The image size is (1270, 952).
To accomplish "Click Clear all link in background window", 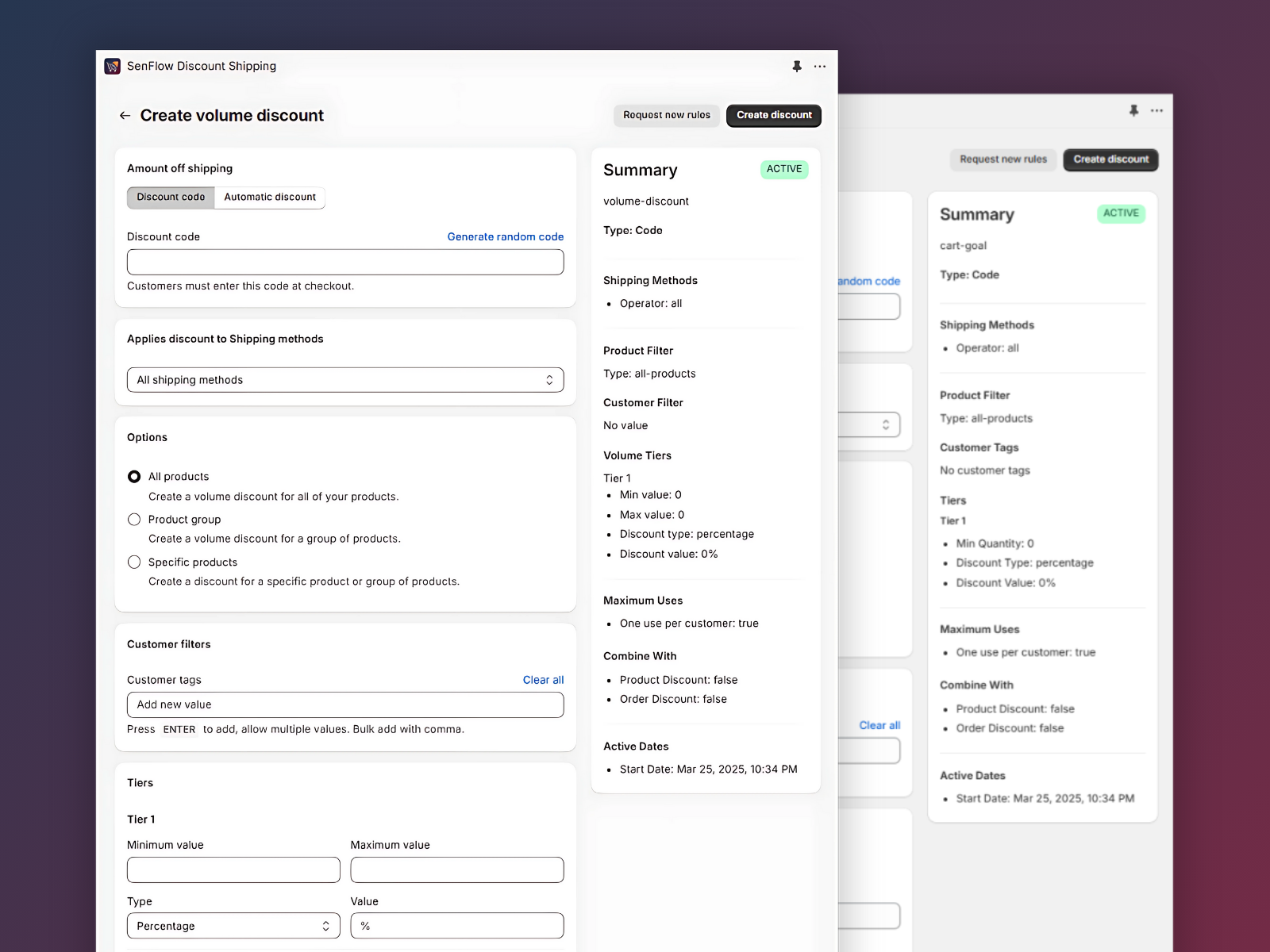I will tap(879, 725).
